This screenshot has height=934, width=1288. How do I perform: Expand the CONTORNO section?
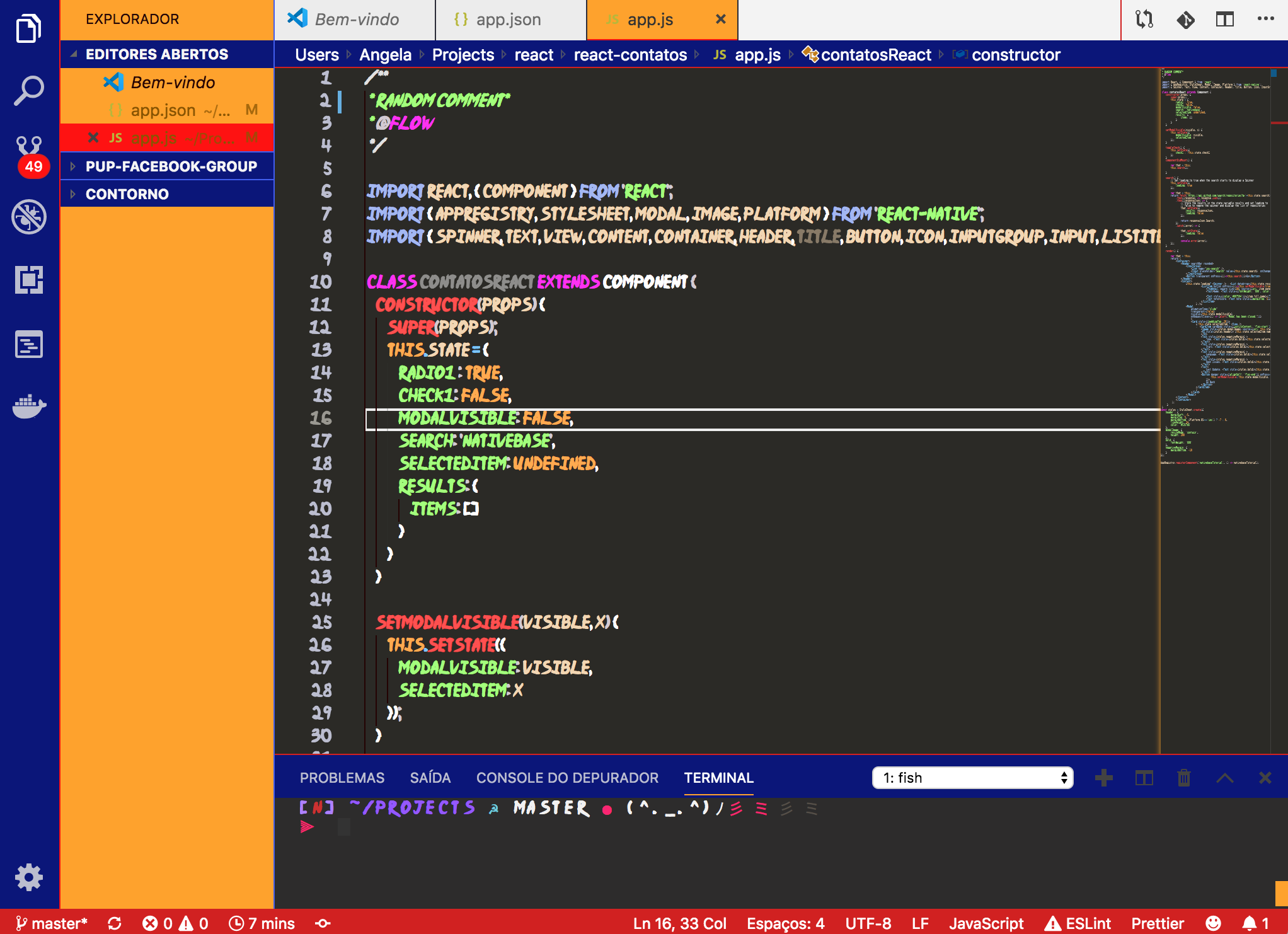127,194
